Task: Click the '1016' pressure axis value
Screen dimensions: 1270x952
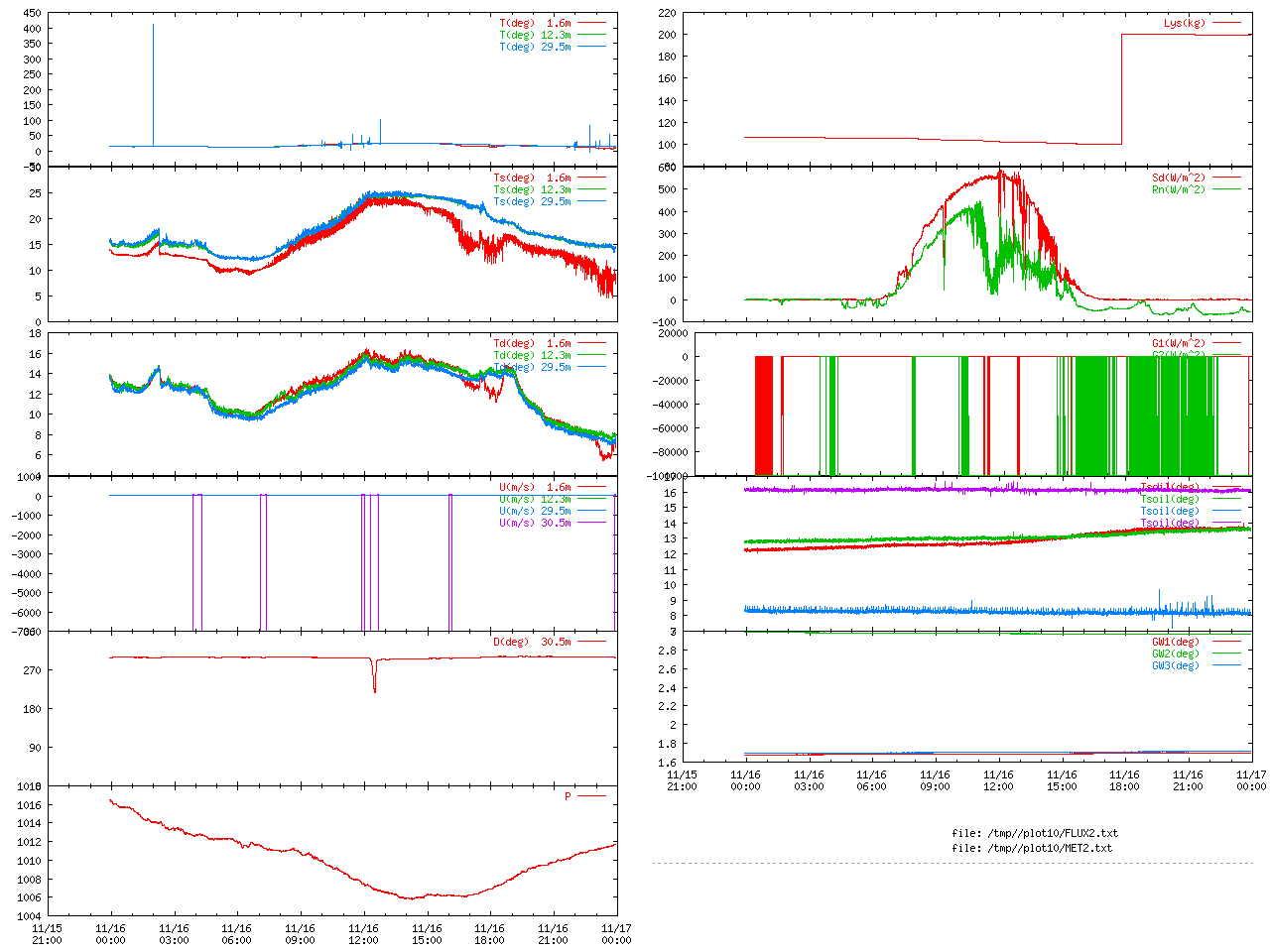Action: (29, 805)
